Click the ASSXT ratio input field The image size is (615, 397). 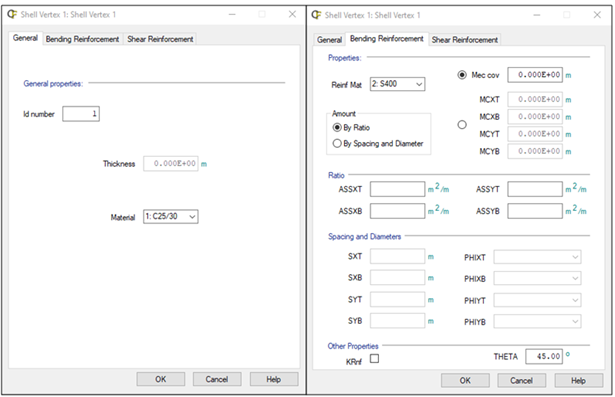(397, 189)
